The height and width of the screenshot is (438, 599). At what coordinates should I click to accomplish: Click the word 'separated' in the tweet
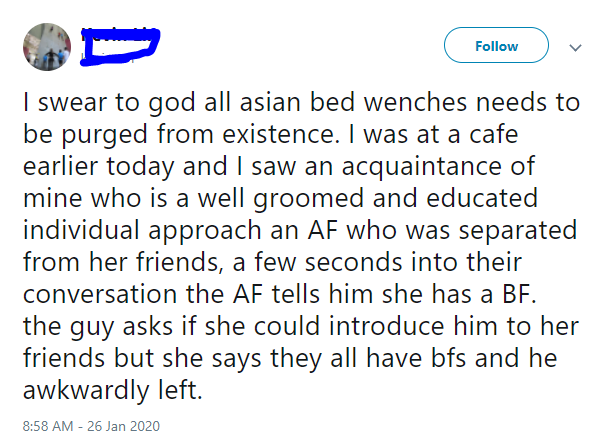click(x=518, y=231)
